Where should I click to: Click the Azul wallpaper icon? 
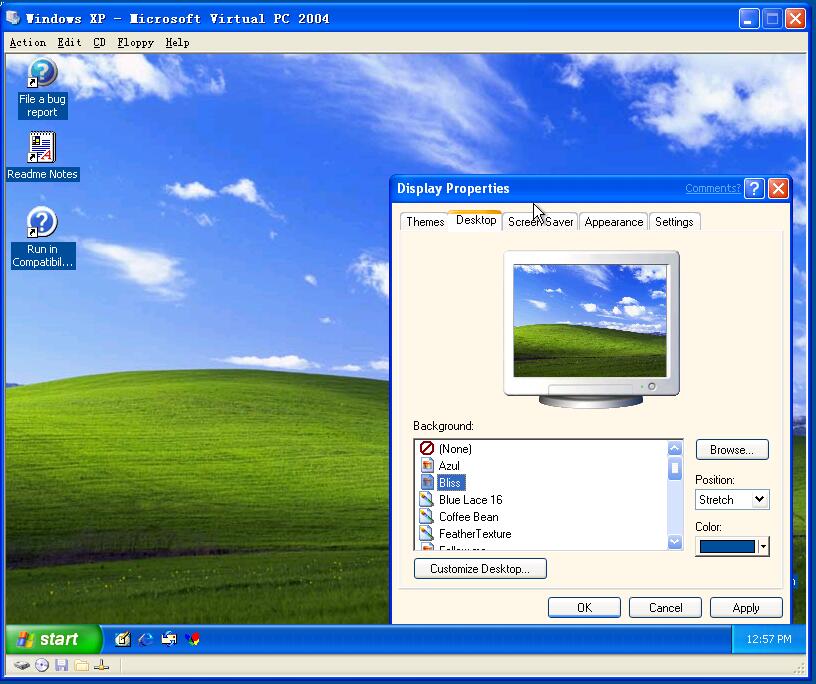(427, 465)
